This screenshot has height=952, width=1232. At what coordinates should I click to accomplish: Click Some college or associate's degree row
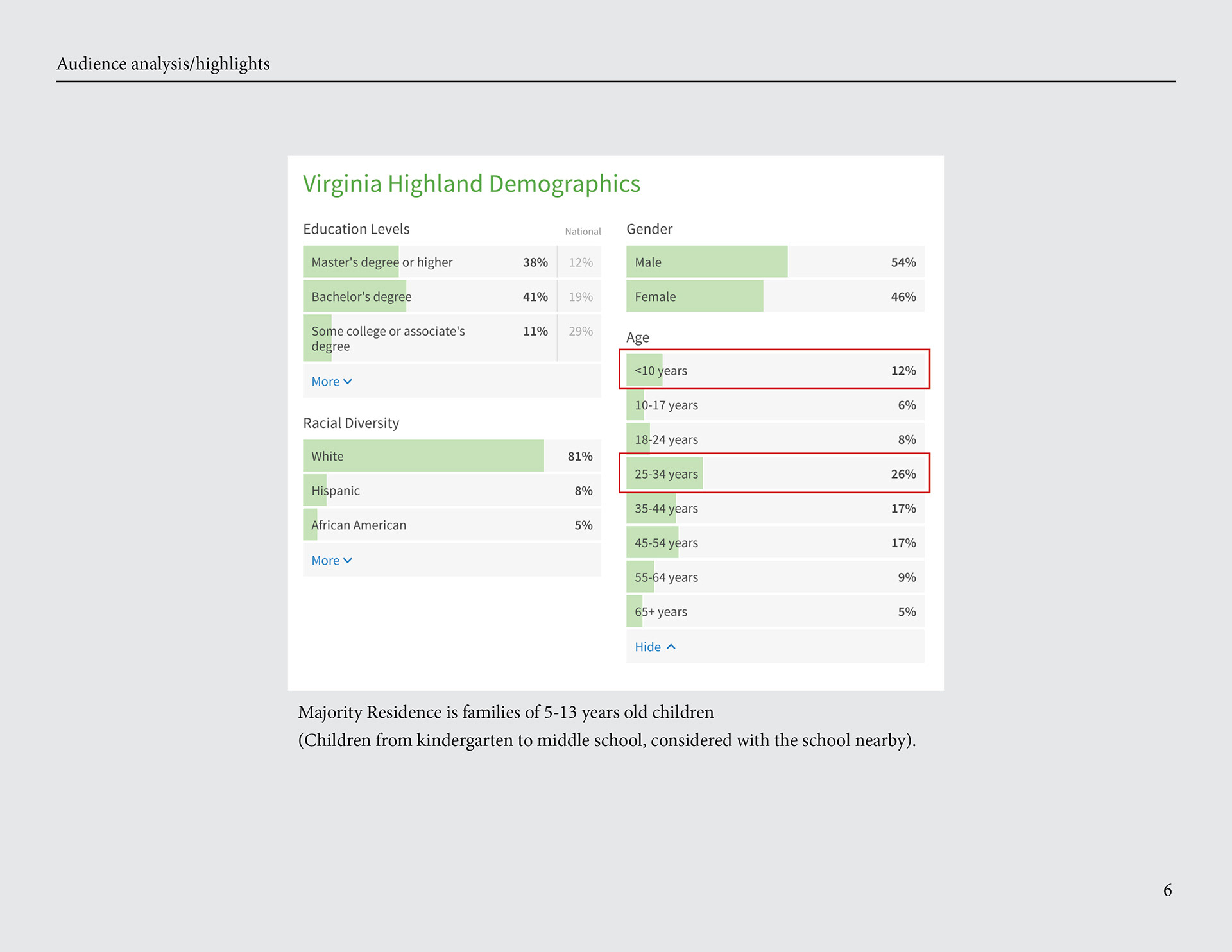[x=452, y=338]
